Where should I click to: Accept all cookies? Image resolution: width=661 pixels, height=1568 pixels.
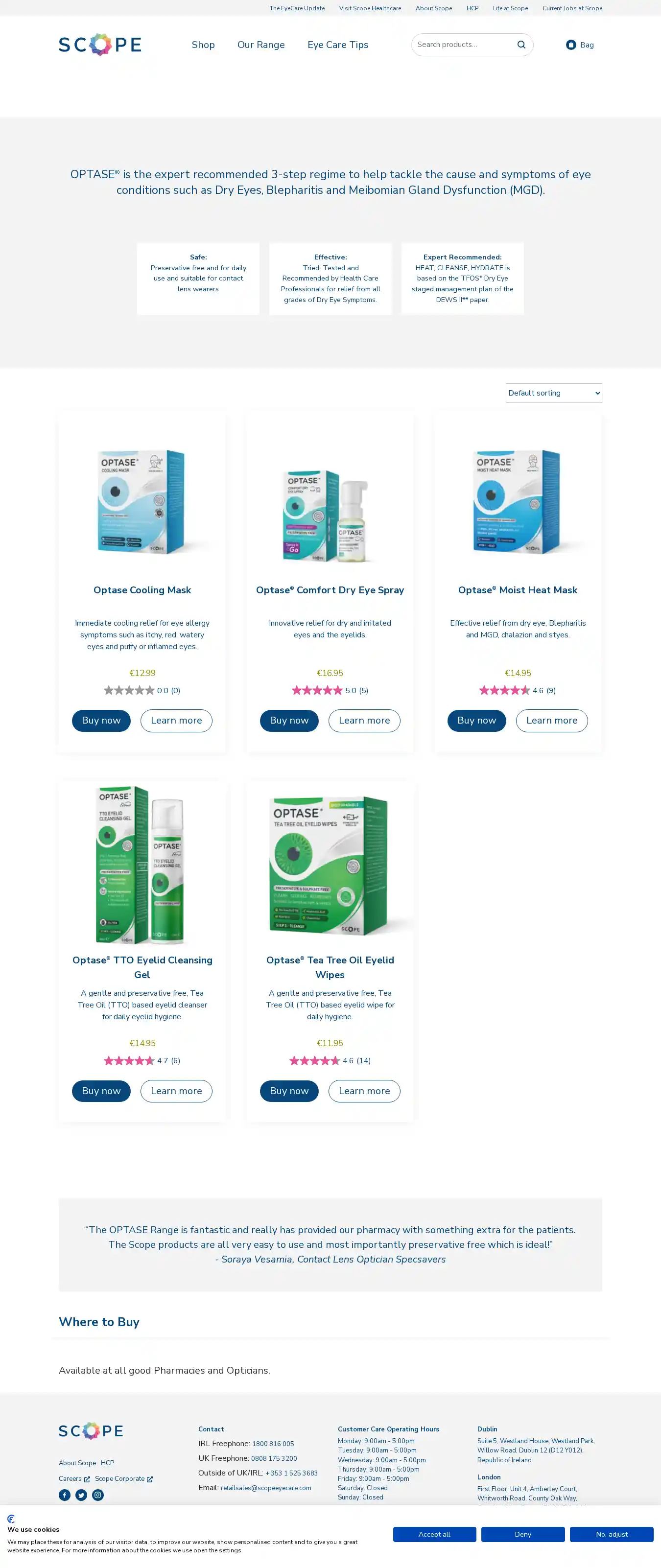pyautogui.click(x=434, y=1534)
